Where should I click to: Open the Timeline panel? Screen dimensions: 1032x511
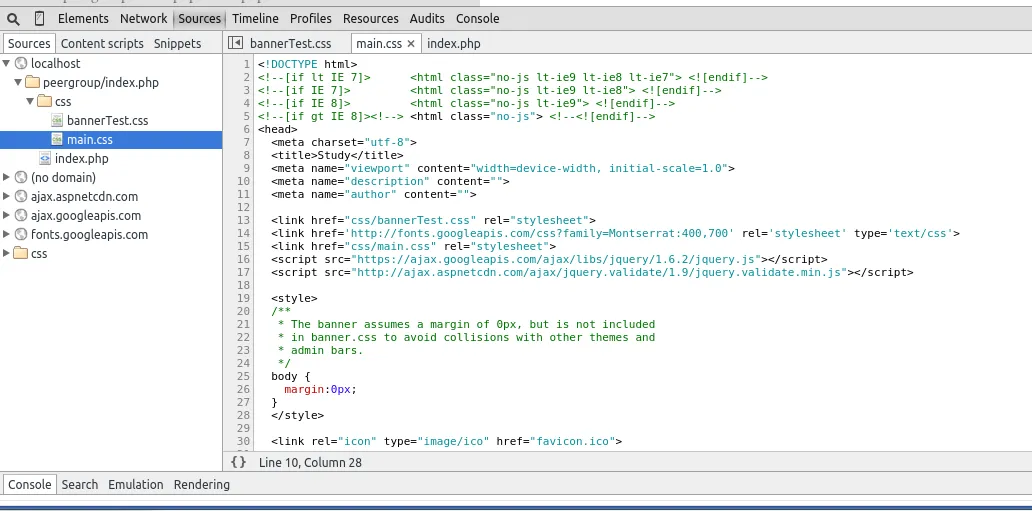coord(255,18)
